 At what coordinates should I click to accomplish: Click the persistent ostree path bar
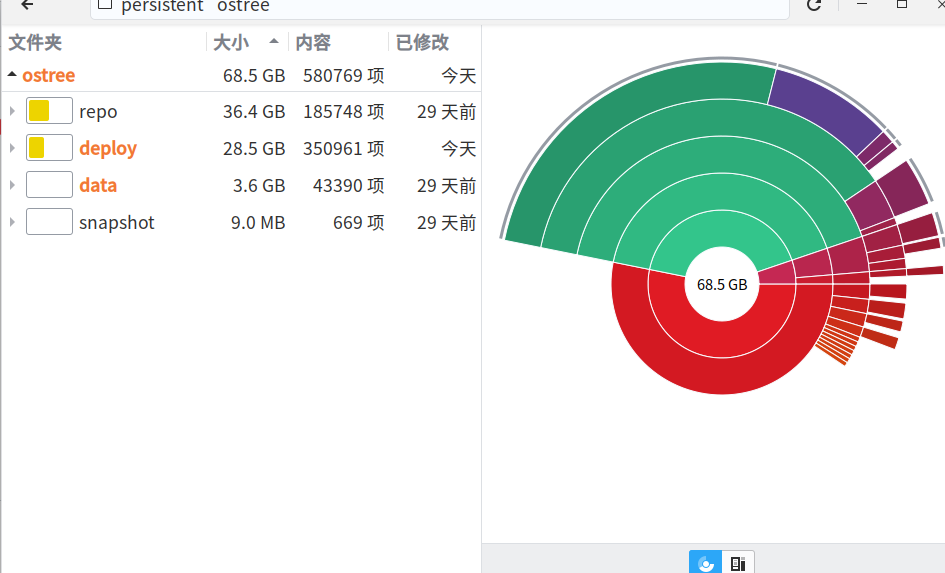(440, 7)
